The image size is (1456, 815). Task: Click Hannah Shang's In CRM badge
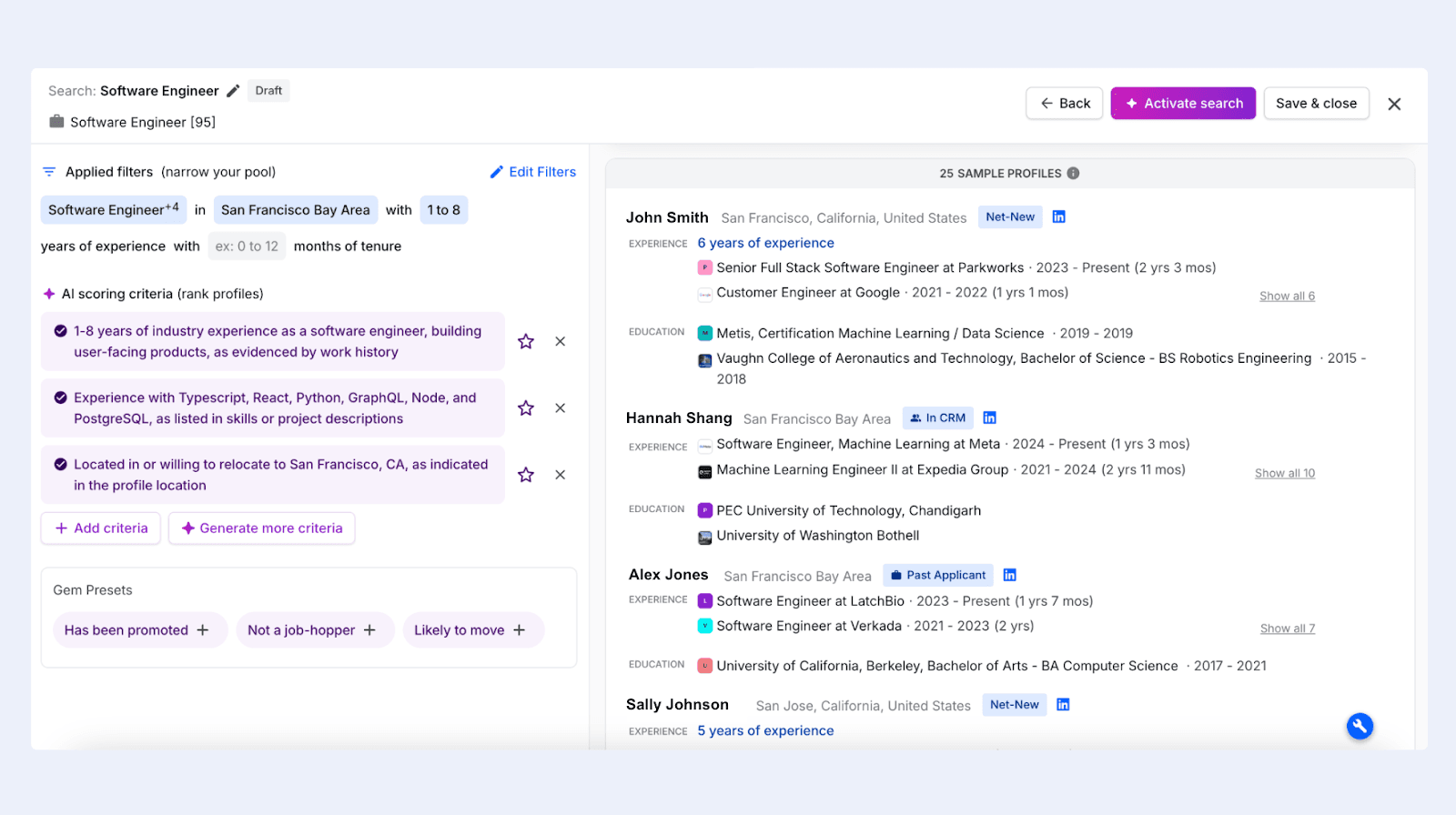[x=938, y=418]
